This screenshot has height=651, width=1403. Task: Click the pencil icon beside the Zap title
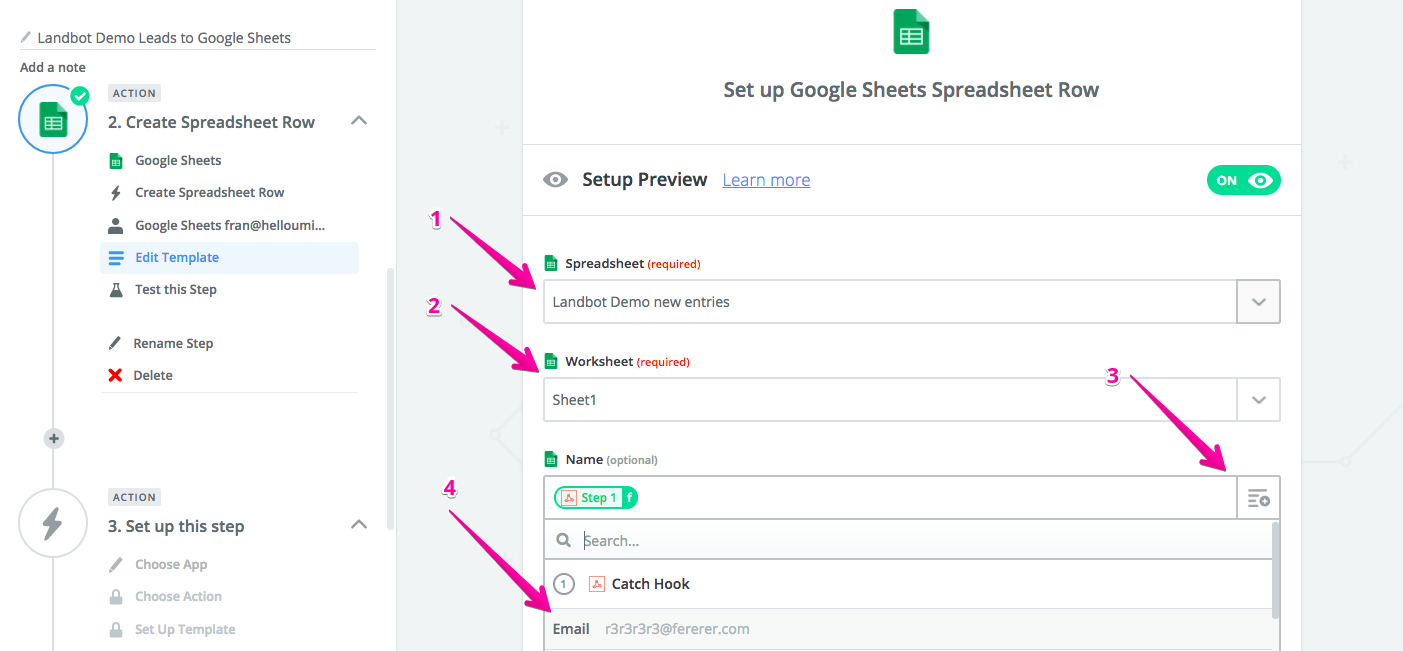pos(27,38)
